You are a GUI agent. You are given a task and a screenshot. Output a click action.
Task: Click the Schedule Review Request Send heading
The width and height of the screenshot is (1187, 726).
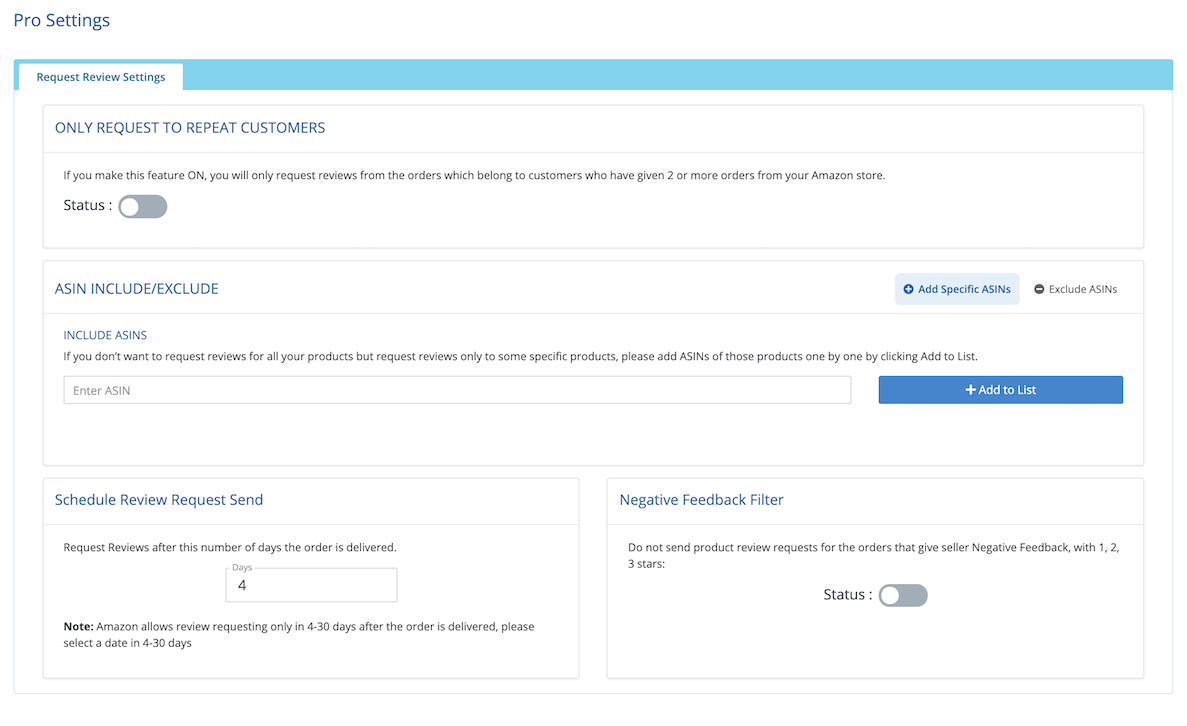[x=159, y=500]
